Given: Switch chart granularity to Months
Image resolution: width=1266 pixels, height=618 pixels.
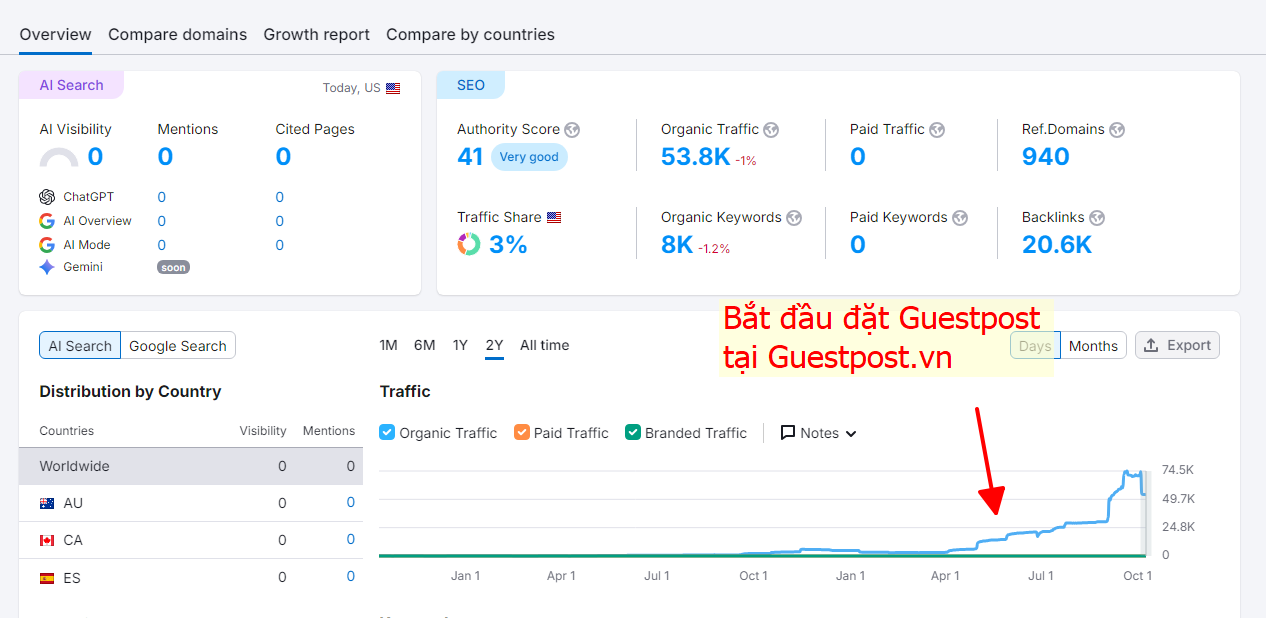Looking at the screenshot, I should (1093, 346).
